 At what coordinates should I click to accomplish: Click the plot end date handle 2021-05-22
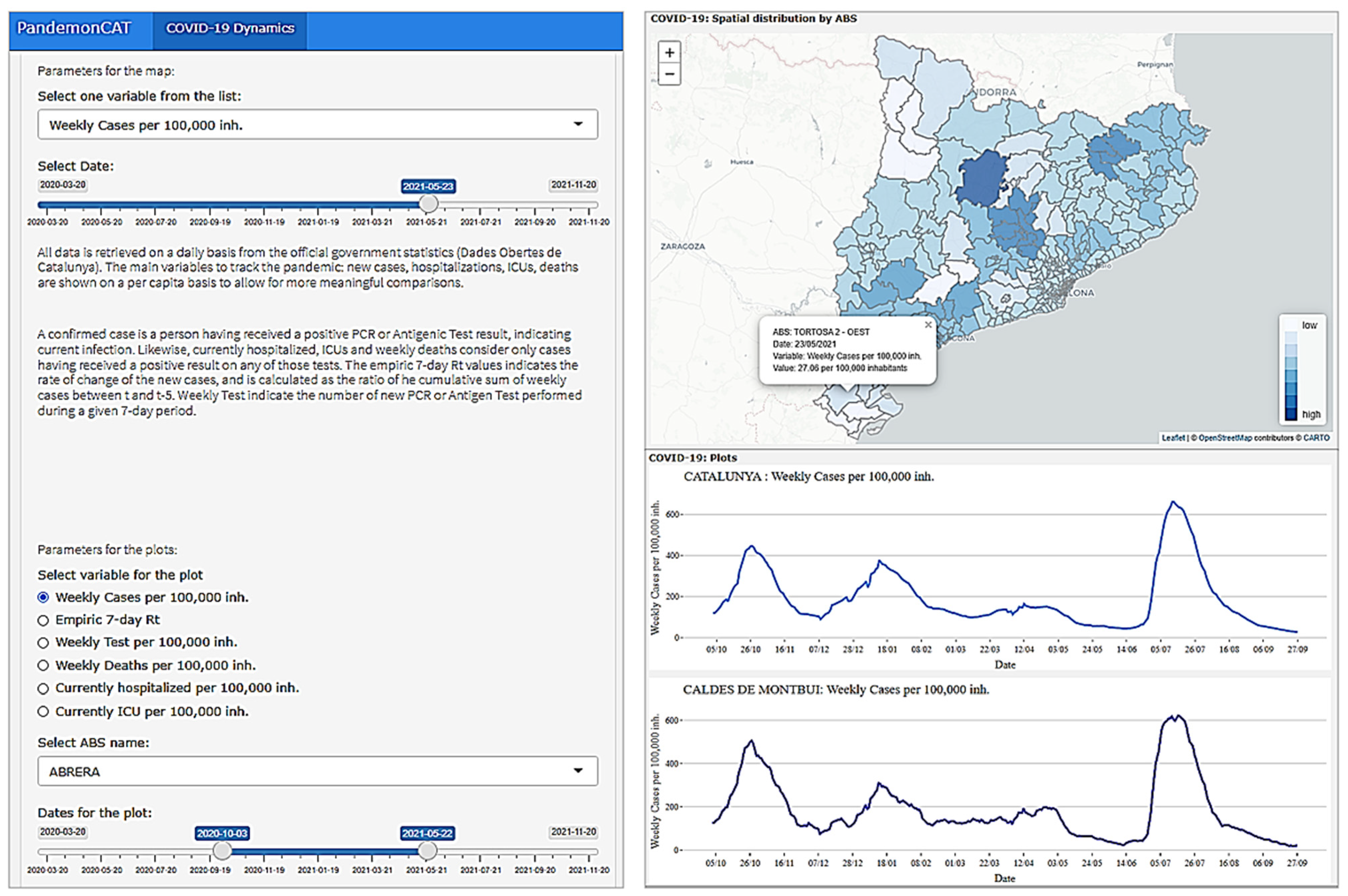427,851
